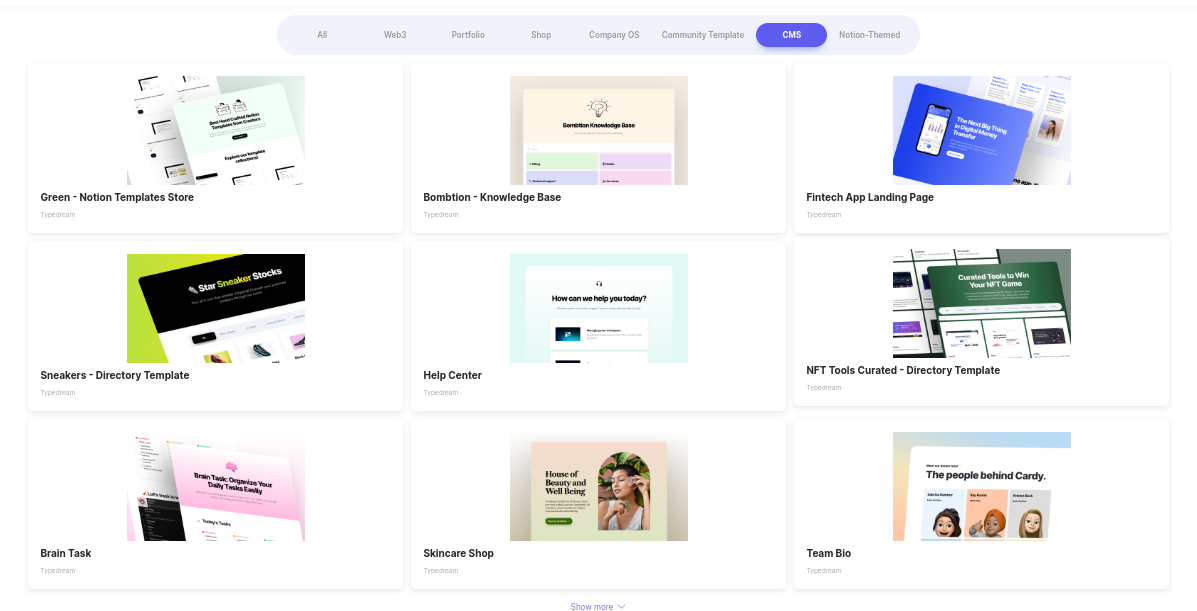Click Typedream under Sneakers Directory Template
The image size is (1197, 611).
point(58,393)
